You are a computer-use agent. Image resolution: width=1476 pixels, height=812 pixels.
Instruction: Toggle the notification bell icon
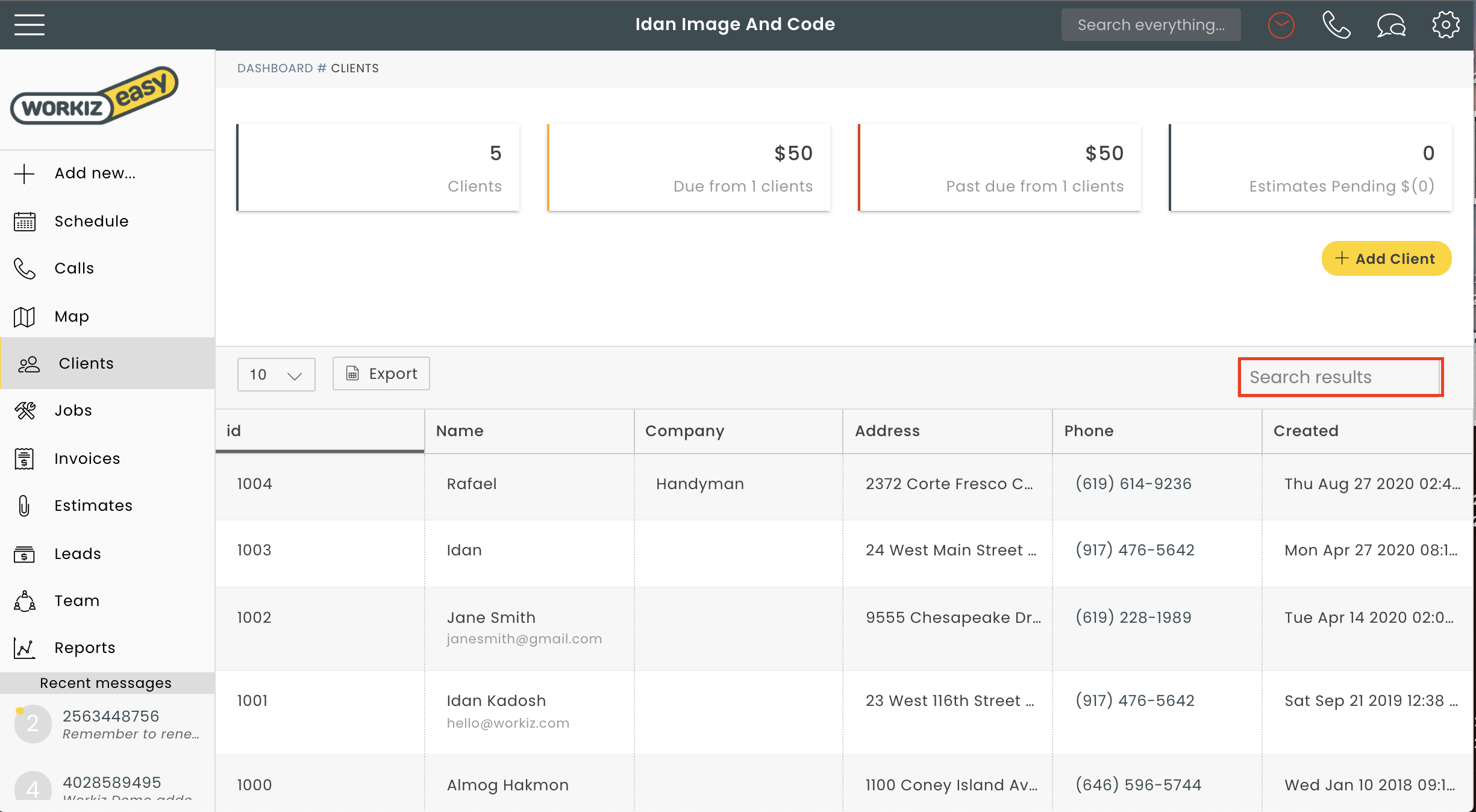(1282, 24)
